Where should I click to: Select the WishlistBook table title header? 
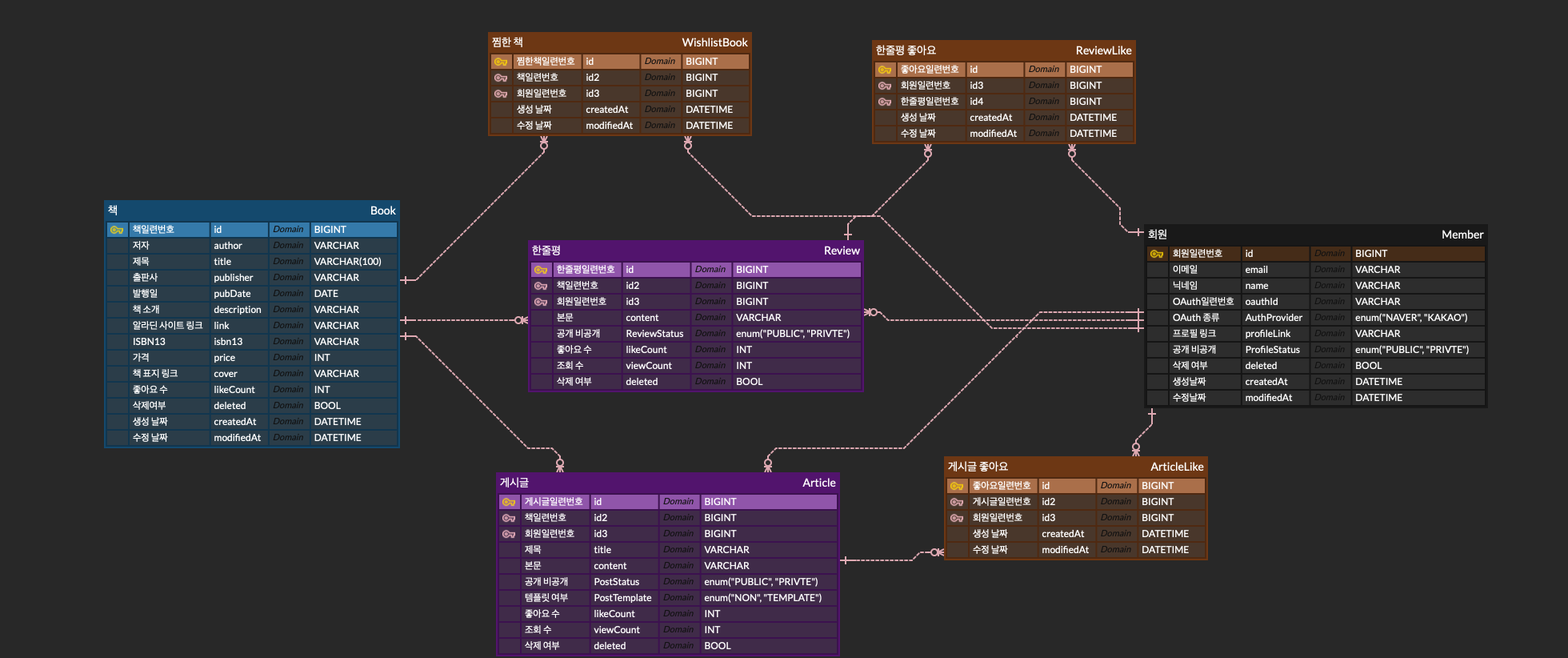coord(620,42)
